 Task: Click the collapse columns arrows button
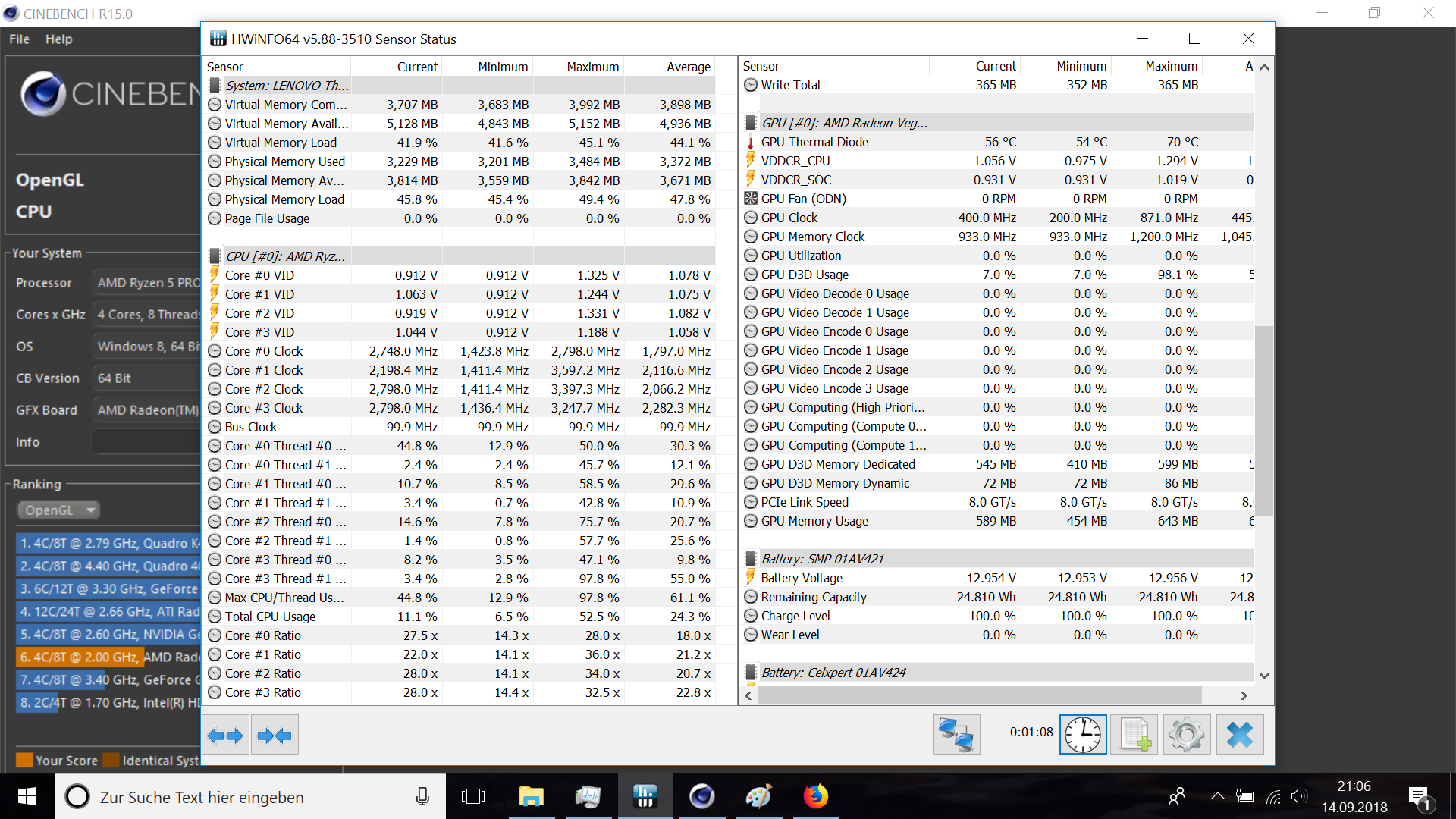coord(275,735)
